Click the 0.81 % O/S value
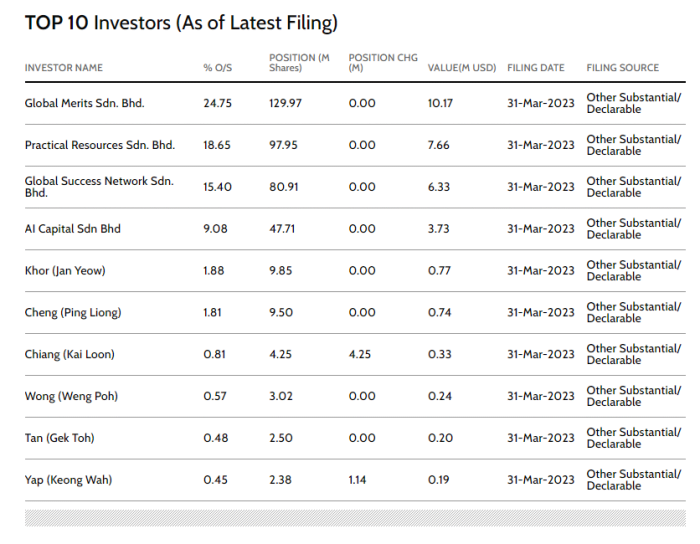The width and height of the screenshot is (700, 544). click(x=214, y=354)
